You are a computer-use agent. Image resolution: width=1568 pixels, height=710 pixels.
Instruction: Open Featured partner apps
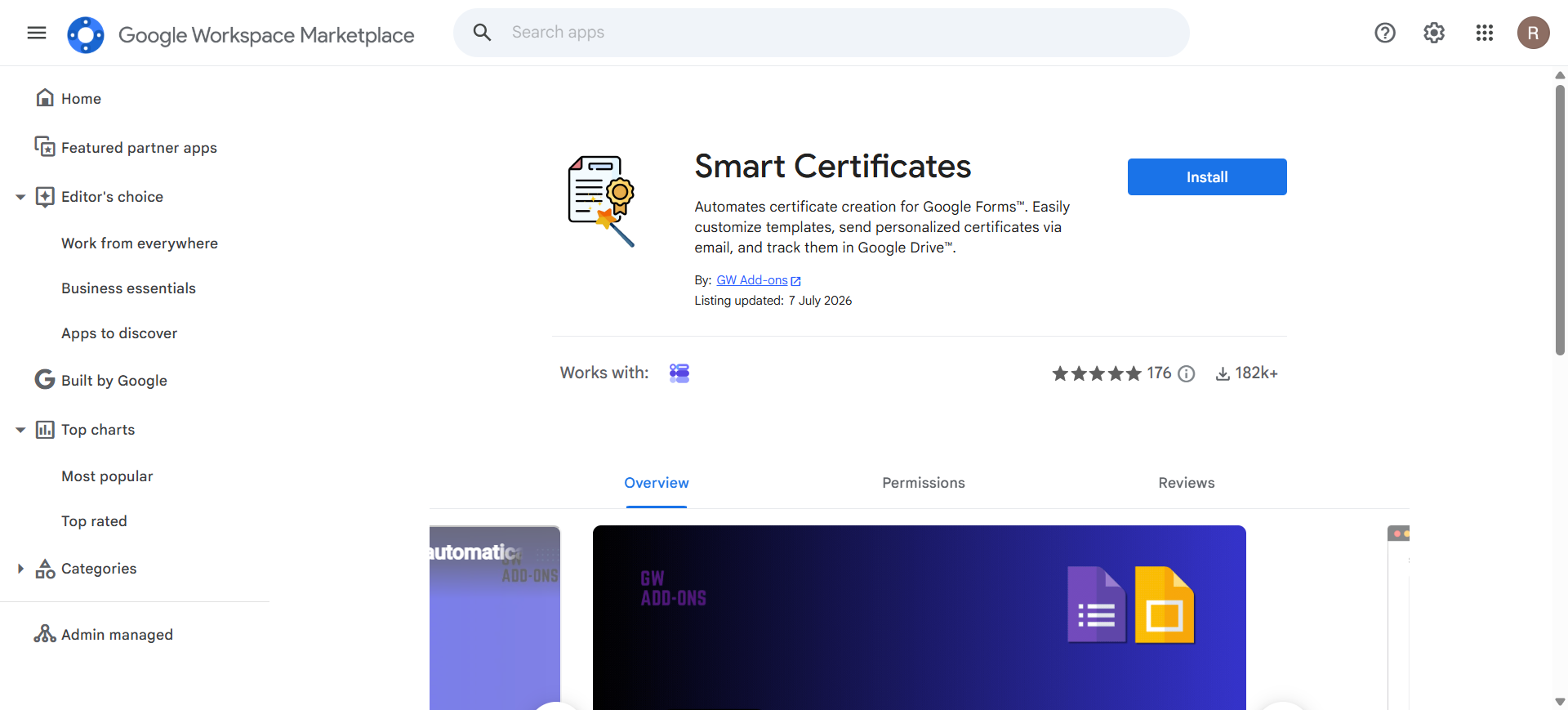coord(139,148)
